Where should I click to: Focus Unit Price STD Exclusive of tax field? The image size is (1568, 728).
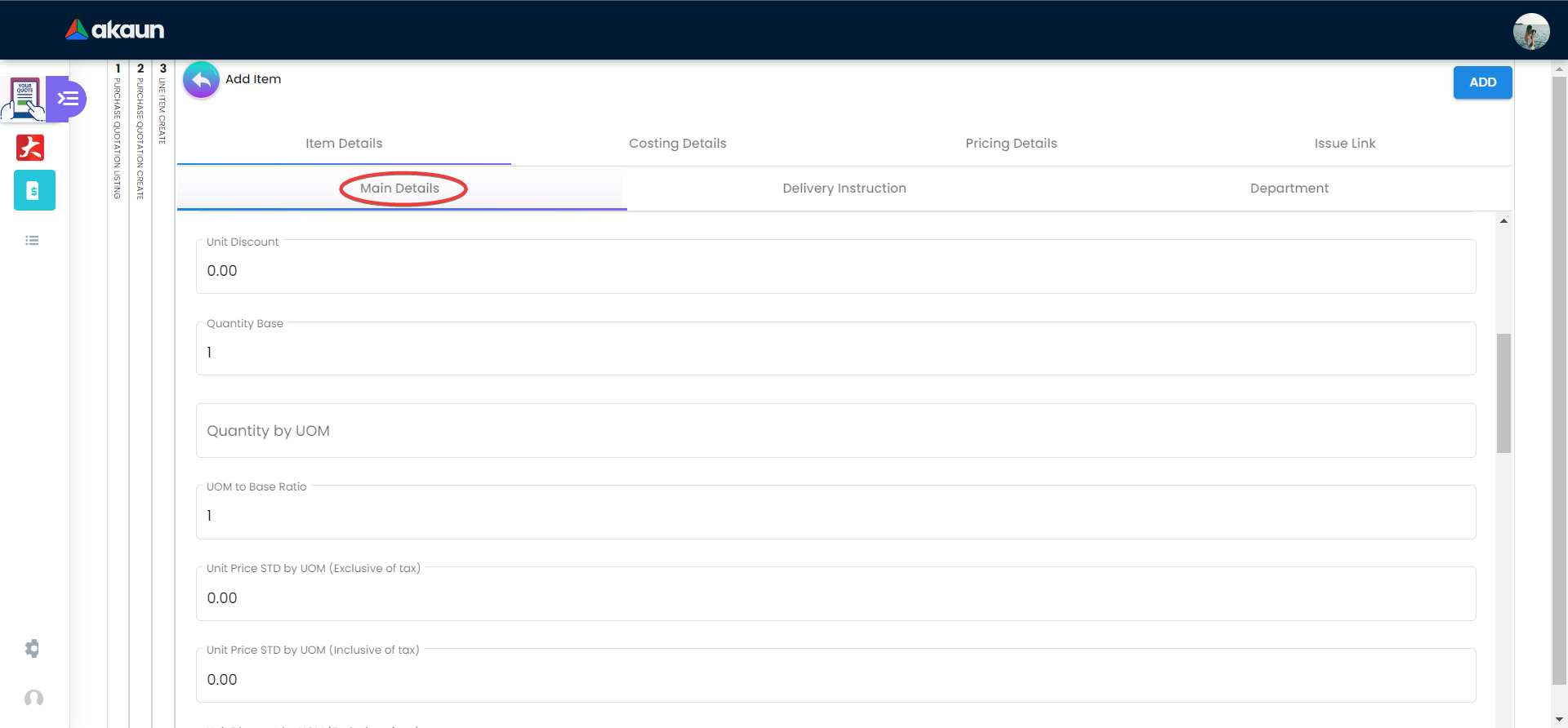coord(835,594)
